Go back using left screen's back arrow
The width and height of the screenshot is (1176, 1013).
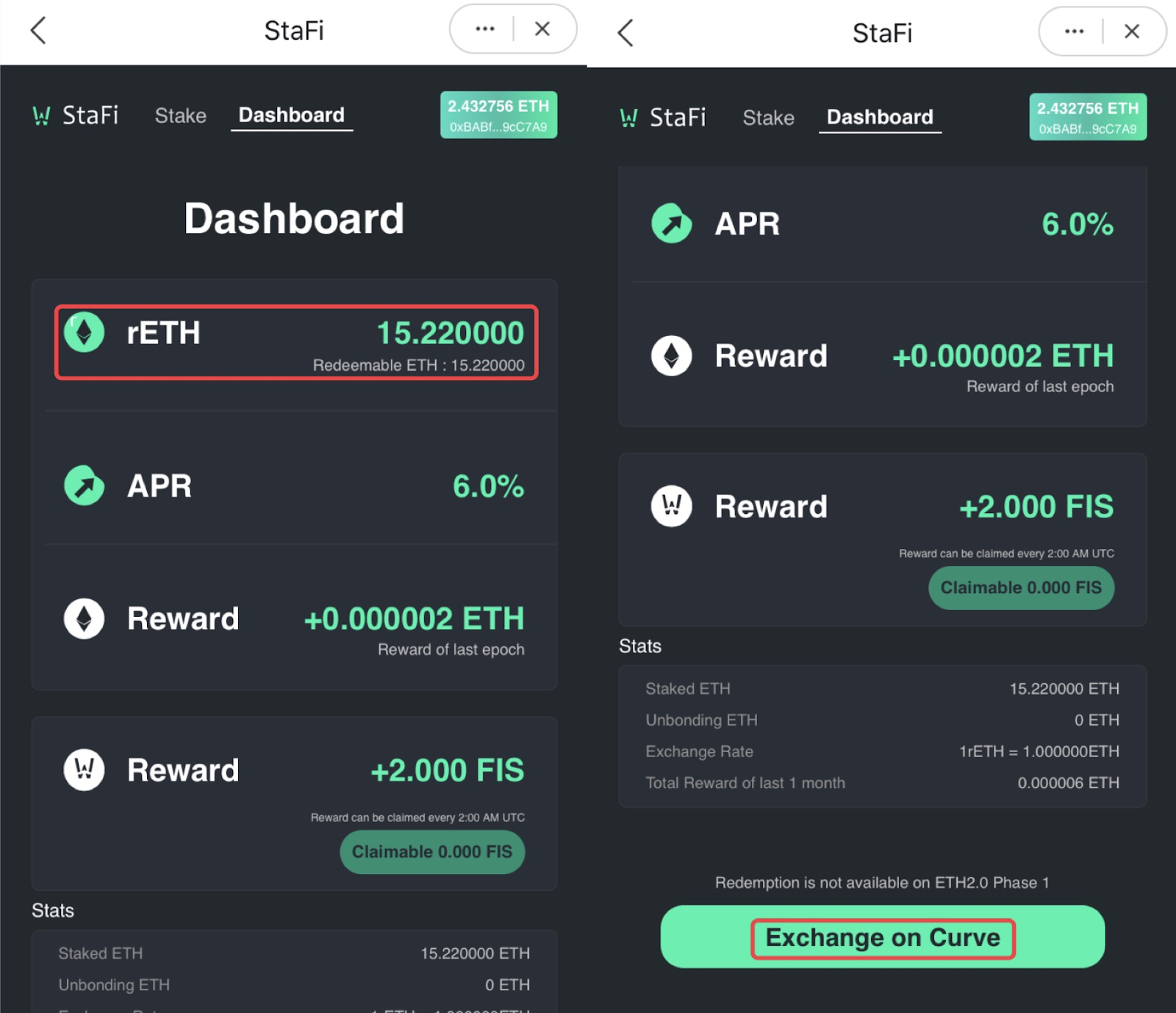(38, 30)
